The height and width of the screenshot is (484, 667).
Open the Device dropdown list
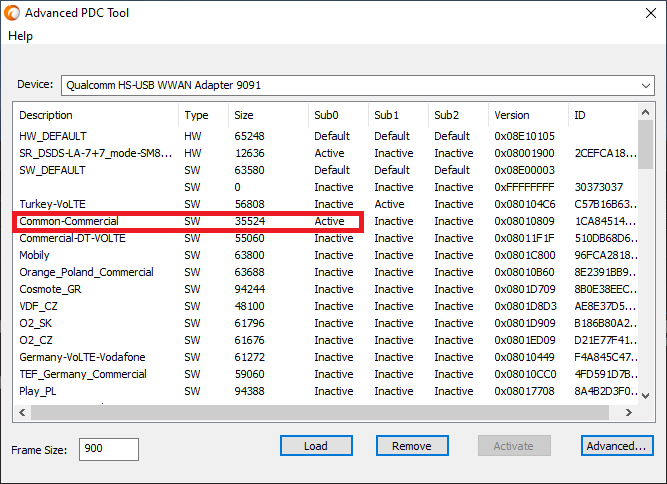tap(646, 85)
